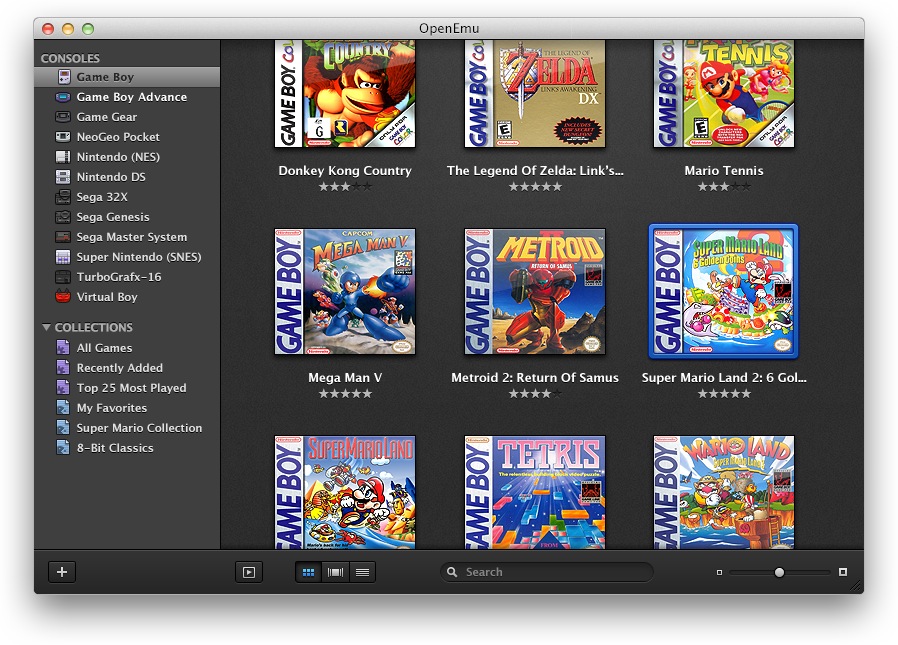Click the star rating under Donkey Kong Country

point(345,186)
